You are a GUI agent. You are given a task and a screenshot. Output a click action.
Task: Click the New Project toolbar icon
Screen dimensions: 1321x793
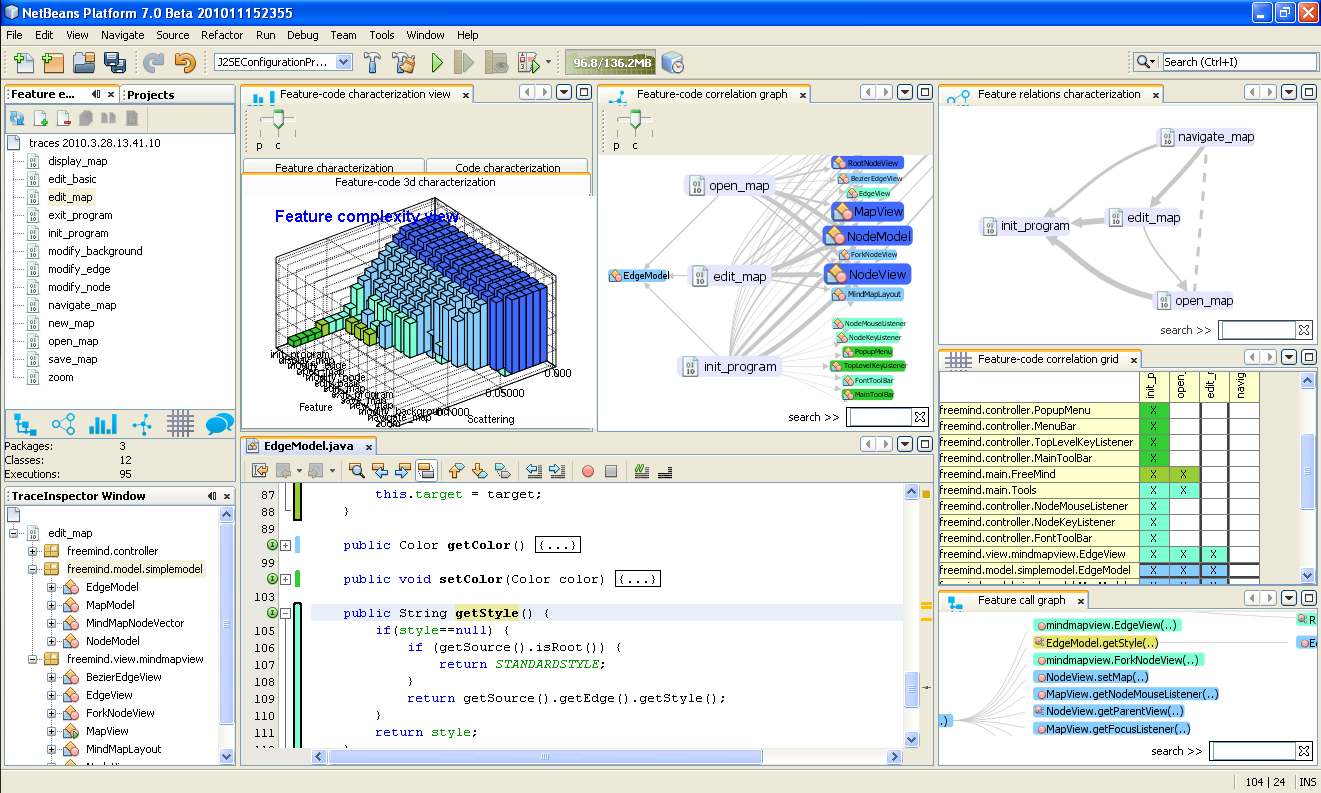click(x=53, y=62)
